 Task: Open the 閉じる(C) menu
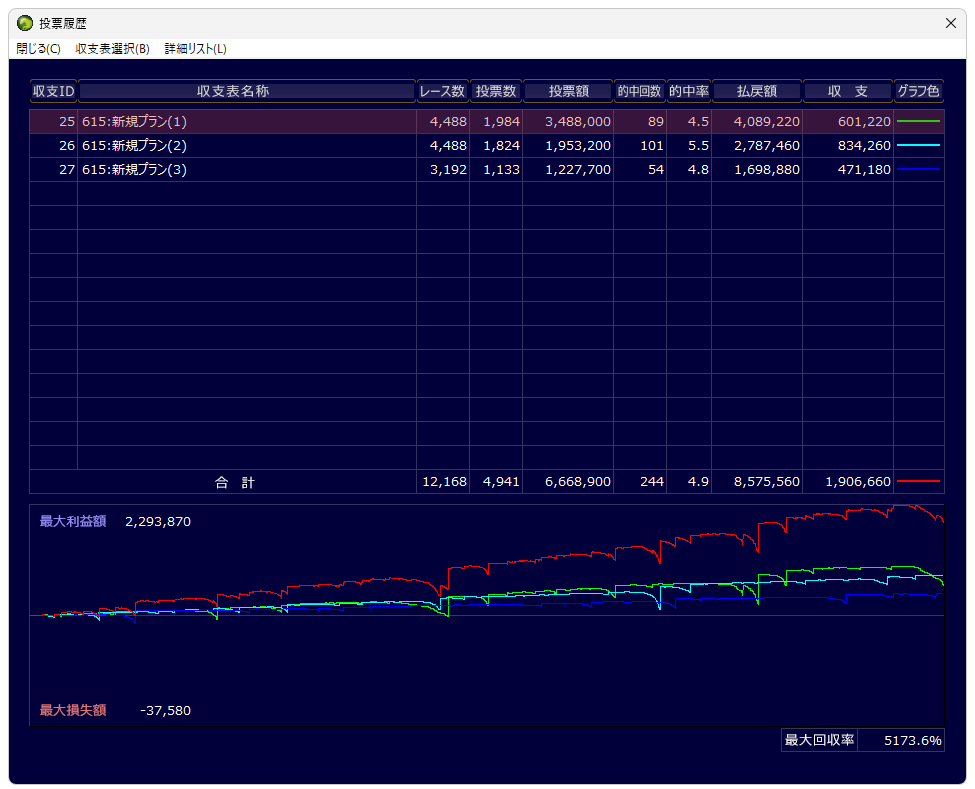click(38, 49)
